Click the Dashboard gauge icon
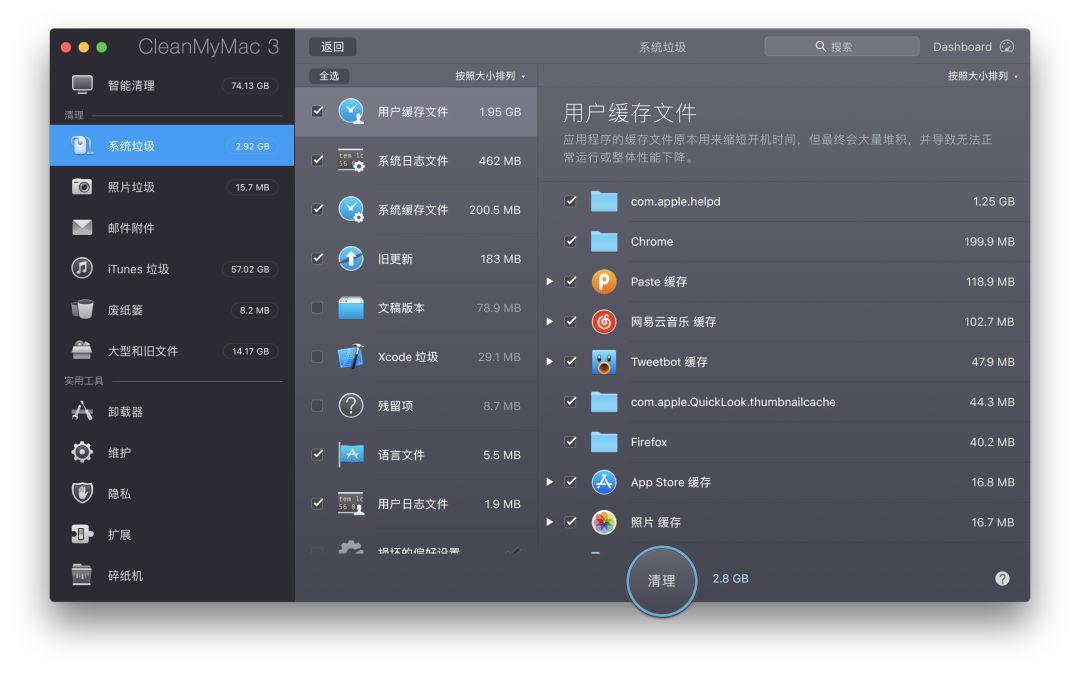1080x673 pixels. click(x=1007, y=46)
